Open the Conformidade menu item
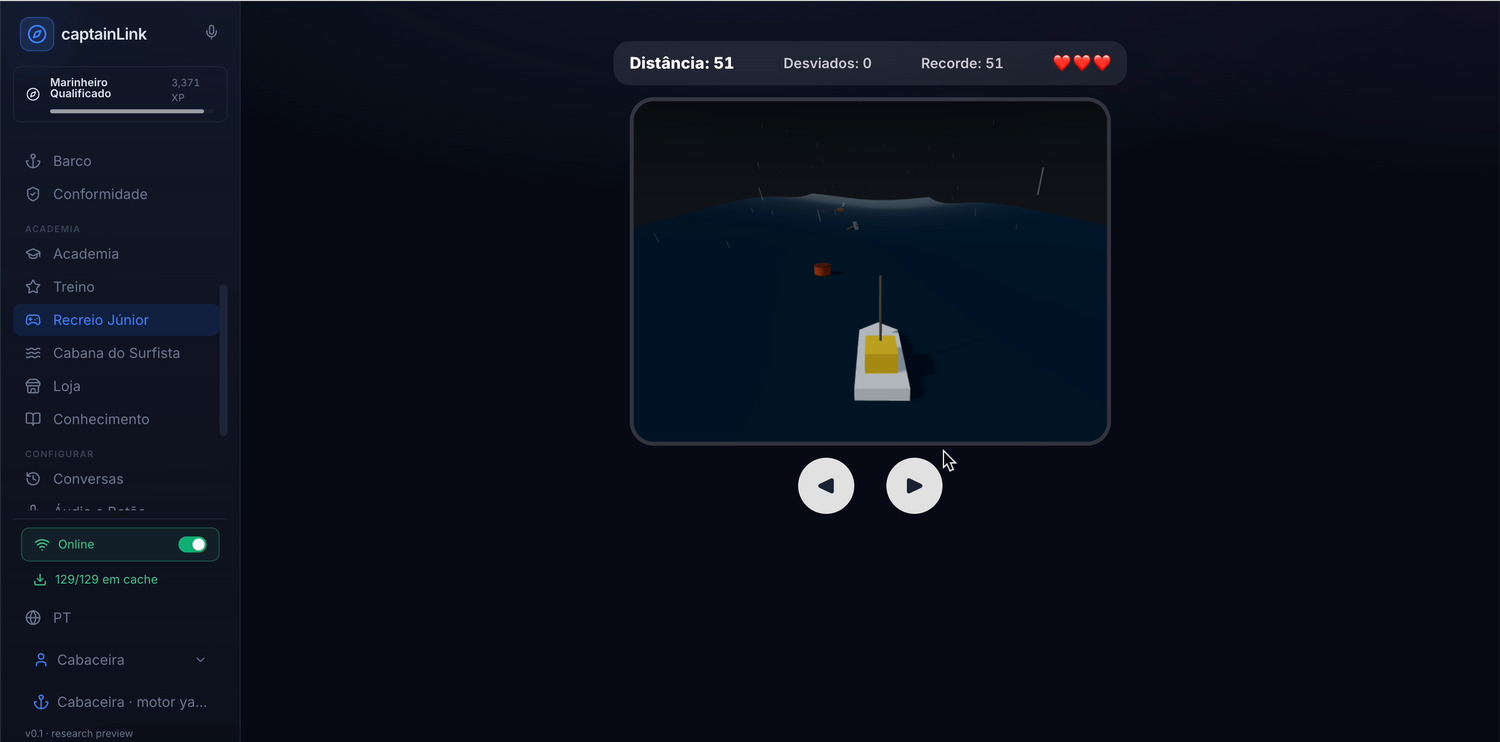Screen dimensions: 1500x742 tap(116, 194)
